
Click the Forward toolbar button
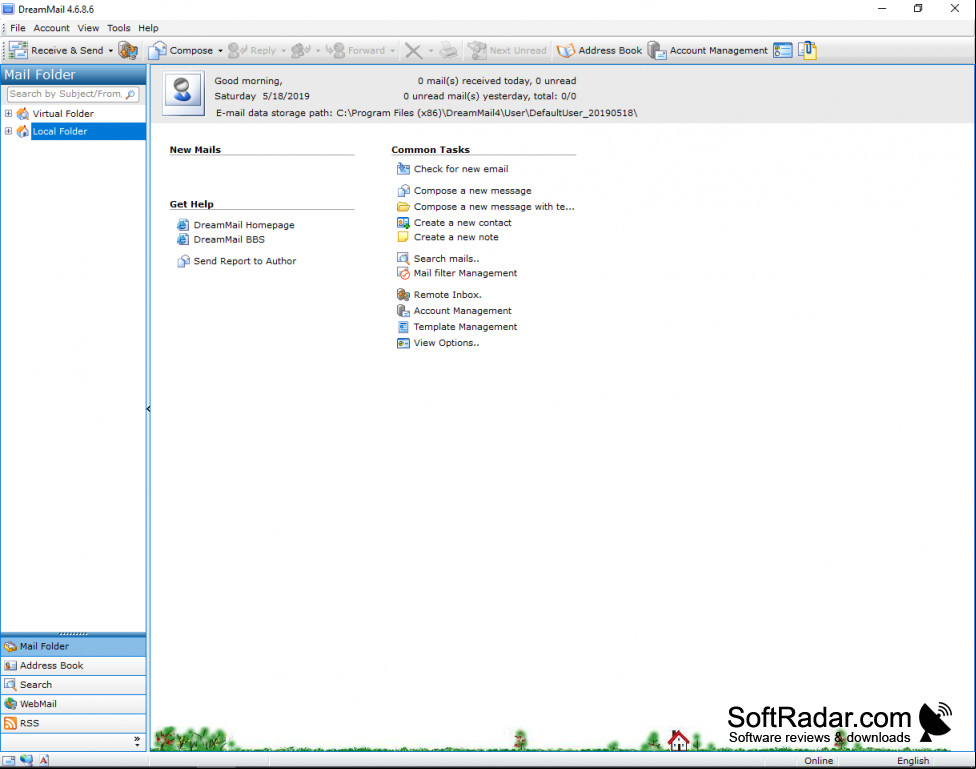point(355,50)
